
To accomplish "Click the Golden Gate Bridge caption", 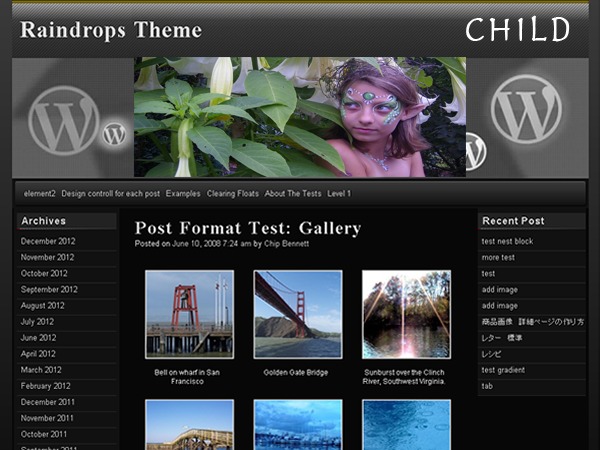I will point(296,372).
